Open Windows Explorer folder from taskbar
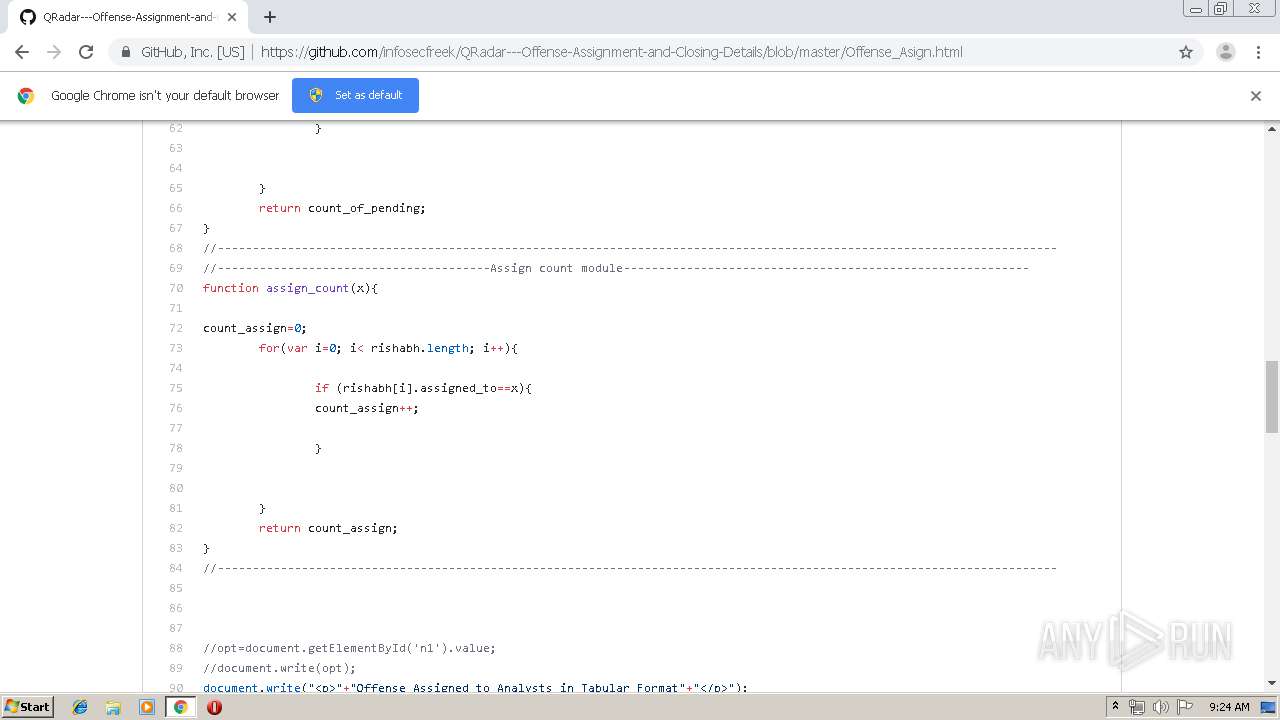 [113, 707]
